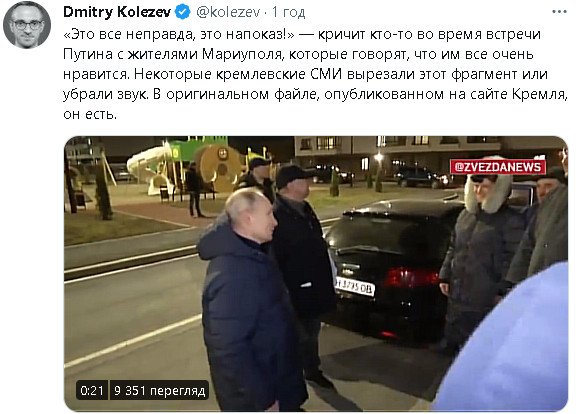Click the 0:21 video duration label
This screenshot has width=579, height=414.
click(x=92, y=390)
